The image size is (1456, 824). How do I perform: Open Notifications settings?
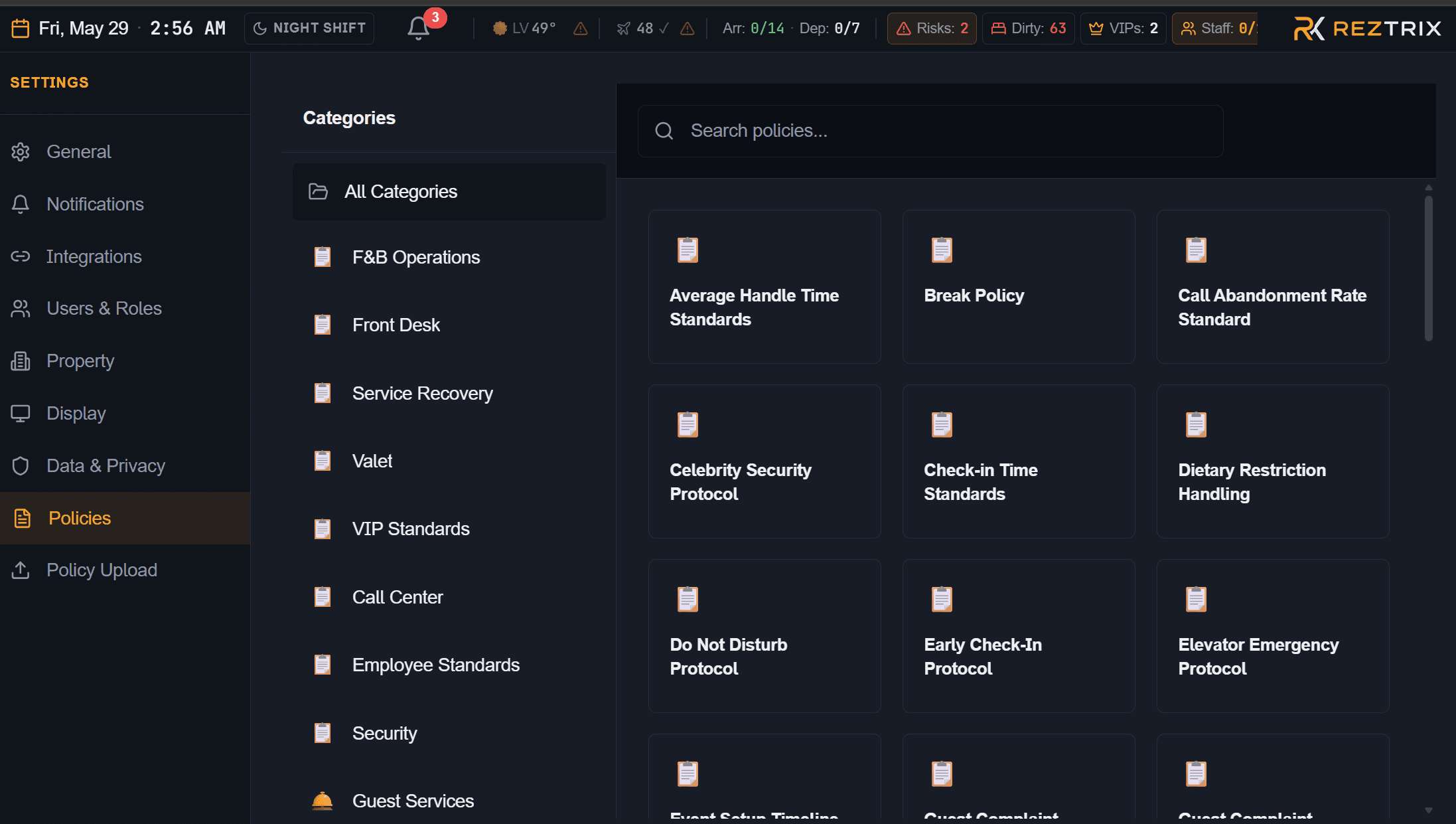pyautogui.click(x=125, y=205)
